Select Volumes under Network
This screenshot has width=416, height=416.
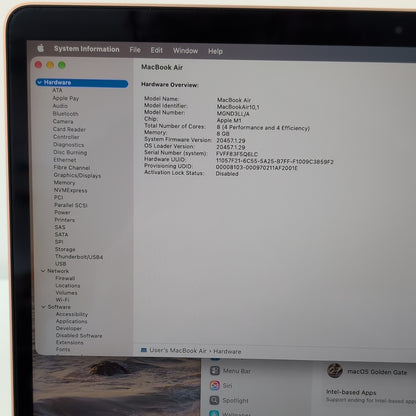click(67, 293)
